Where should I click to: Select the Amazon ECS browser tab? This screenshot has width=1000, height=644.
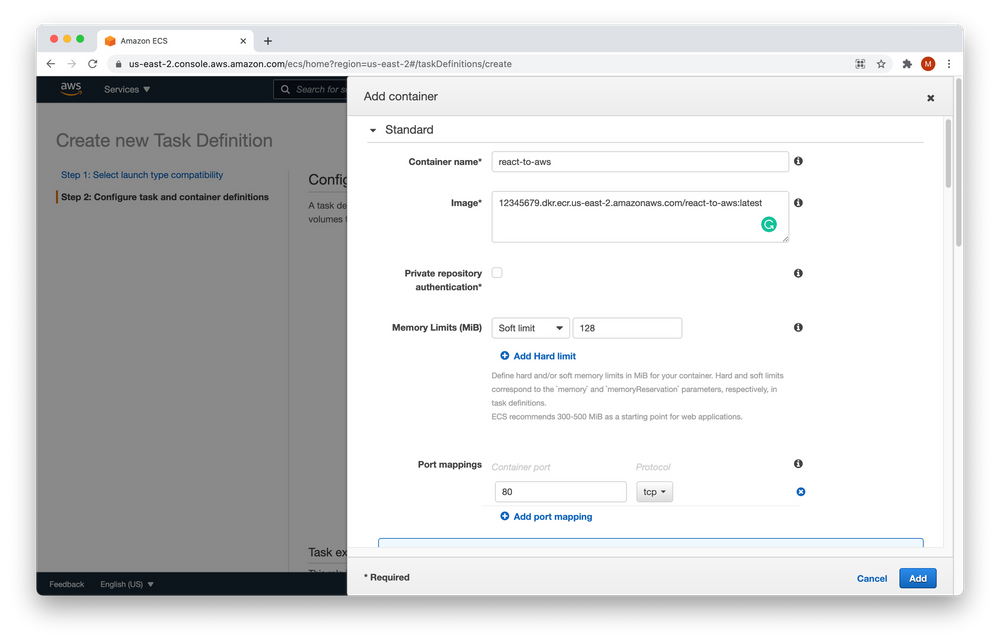170,41
